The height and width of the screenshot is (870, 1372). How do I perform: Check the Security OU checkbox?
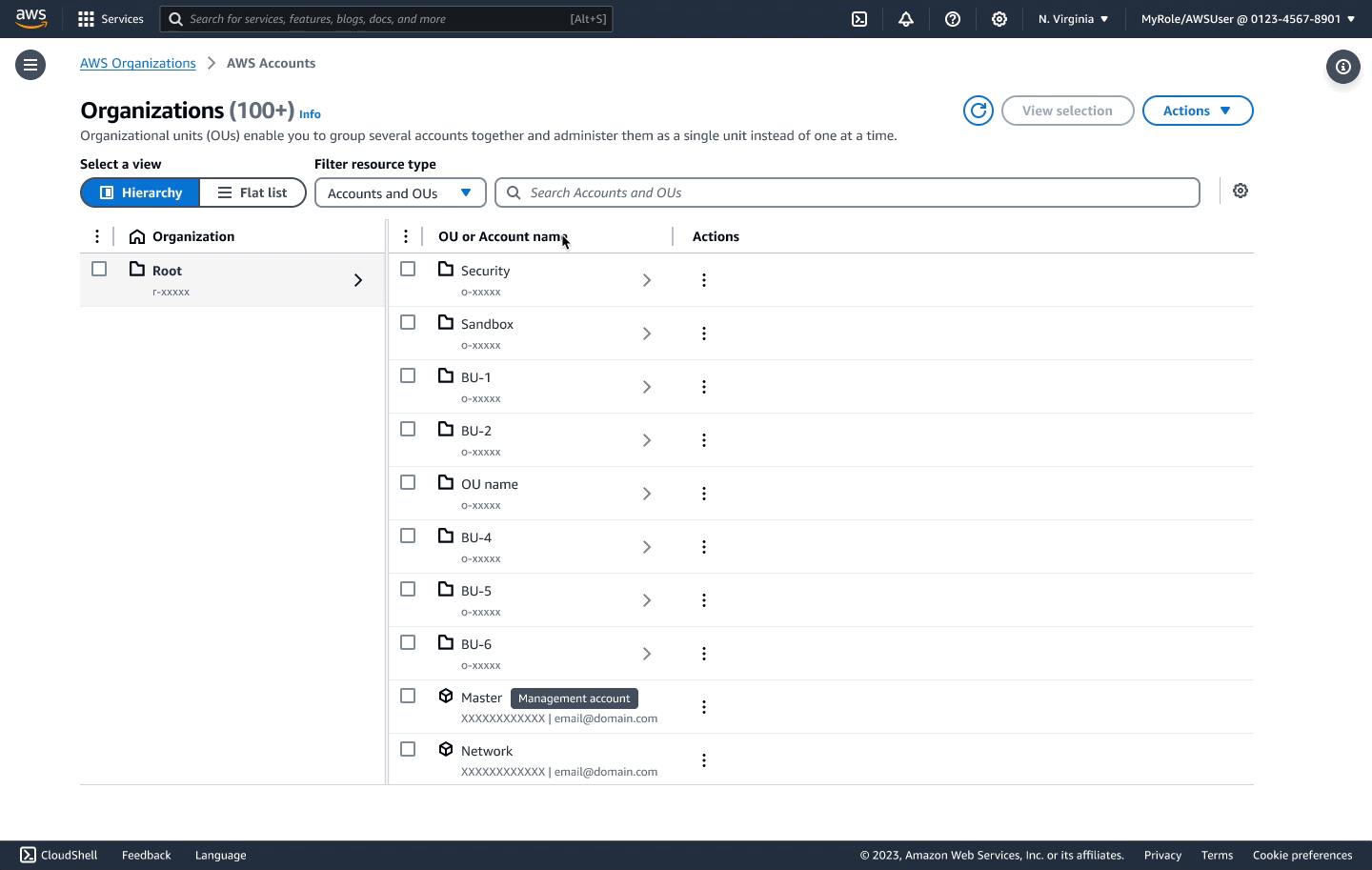click(x=408, y=269)
